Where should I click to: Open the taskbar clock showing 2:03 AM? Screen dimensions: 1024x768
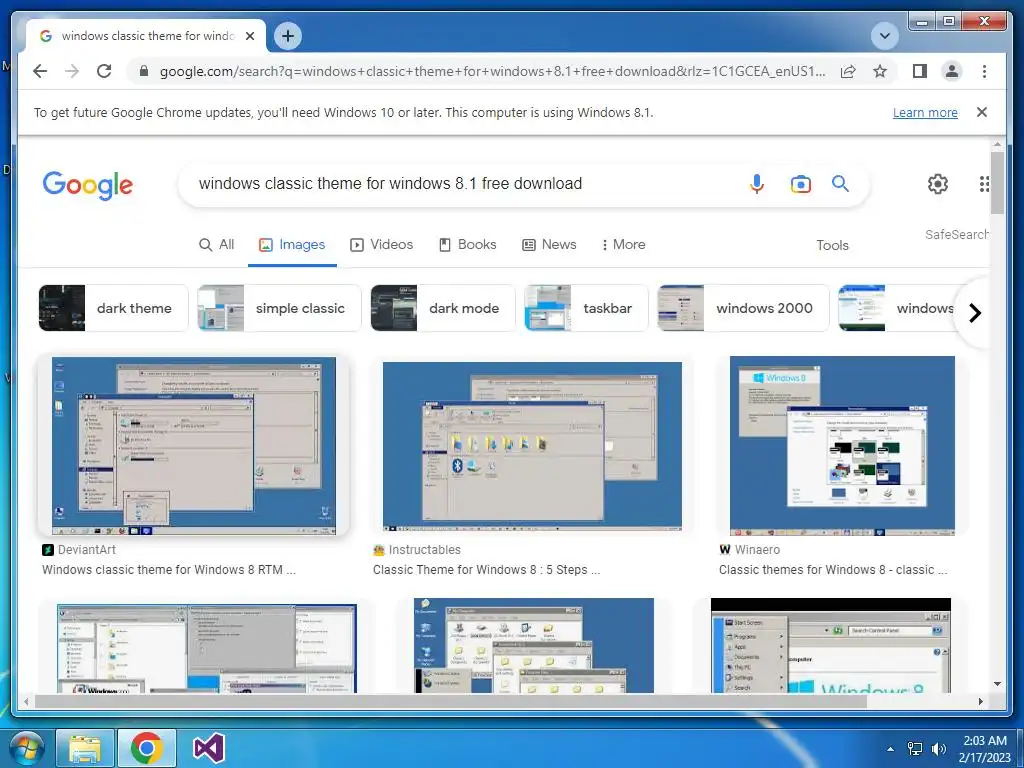tap(985, 749)
